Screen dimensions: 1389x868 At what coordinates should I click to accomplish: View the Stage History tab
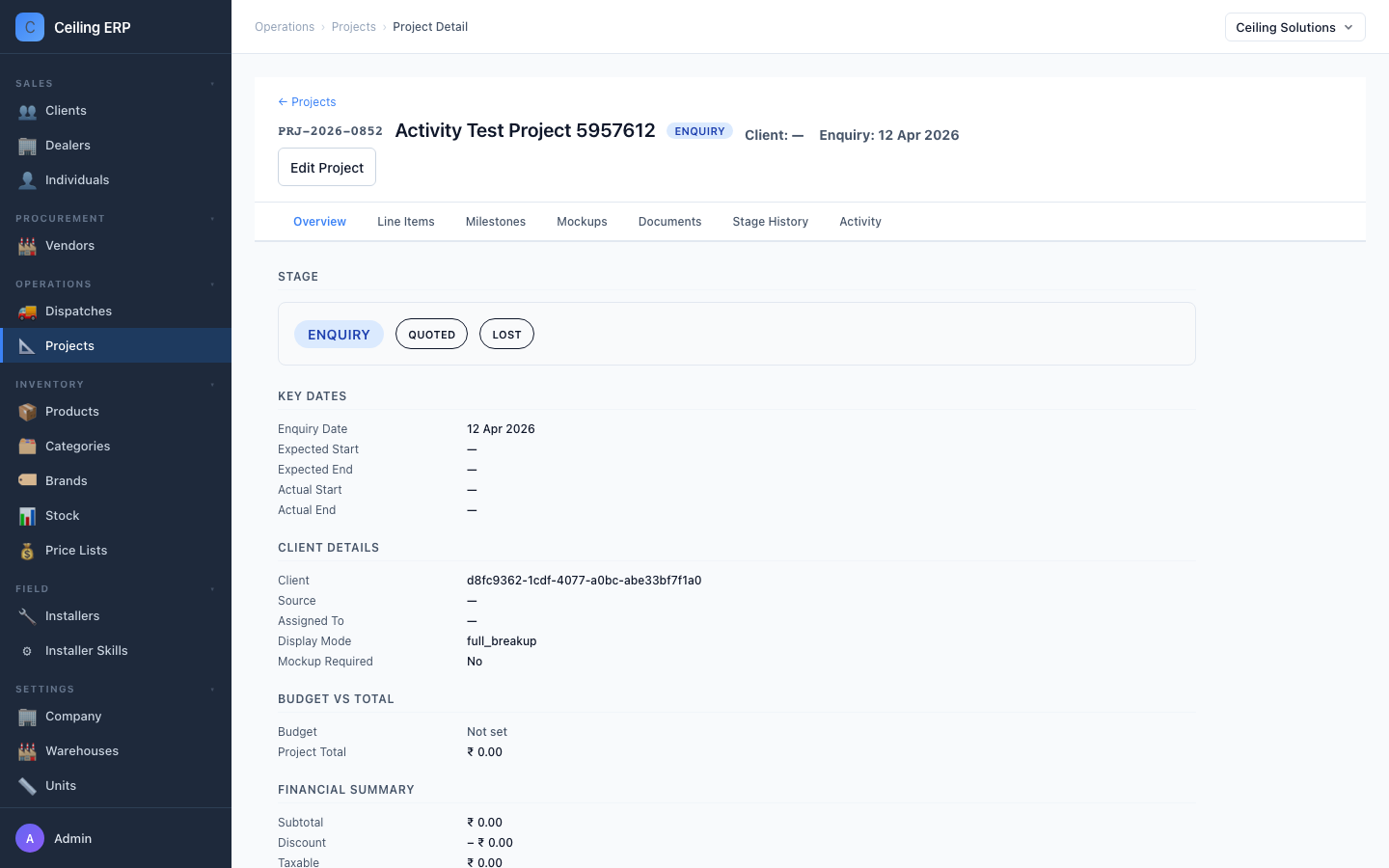click(x=770, y=222)
